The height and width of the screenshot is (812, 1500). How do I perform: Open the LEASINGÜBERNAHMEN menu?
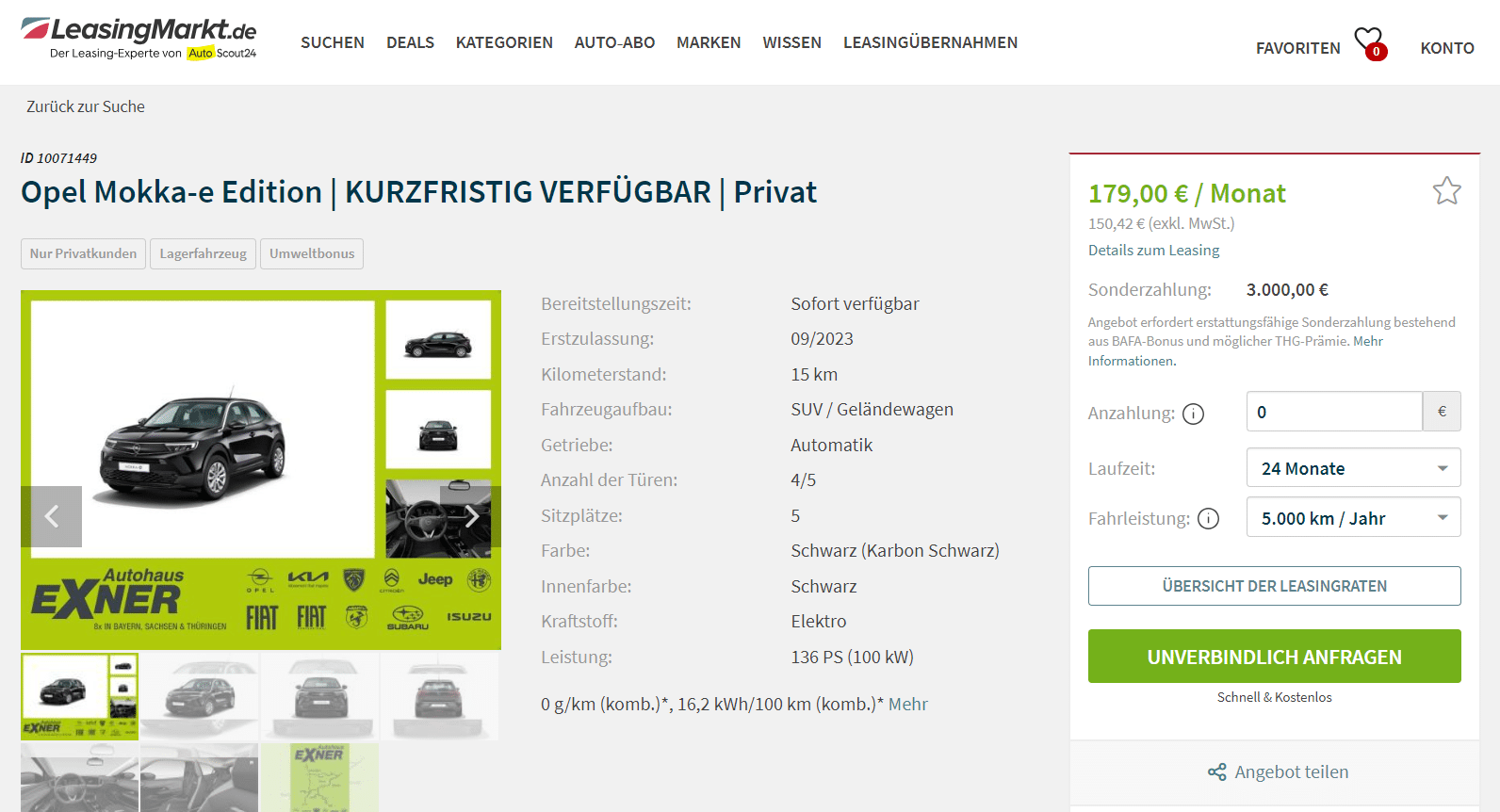930,42
